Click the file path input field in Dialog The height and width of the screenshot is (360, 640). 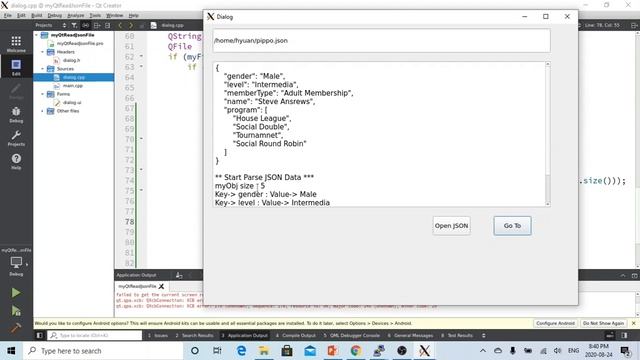(x=381, y=40)
